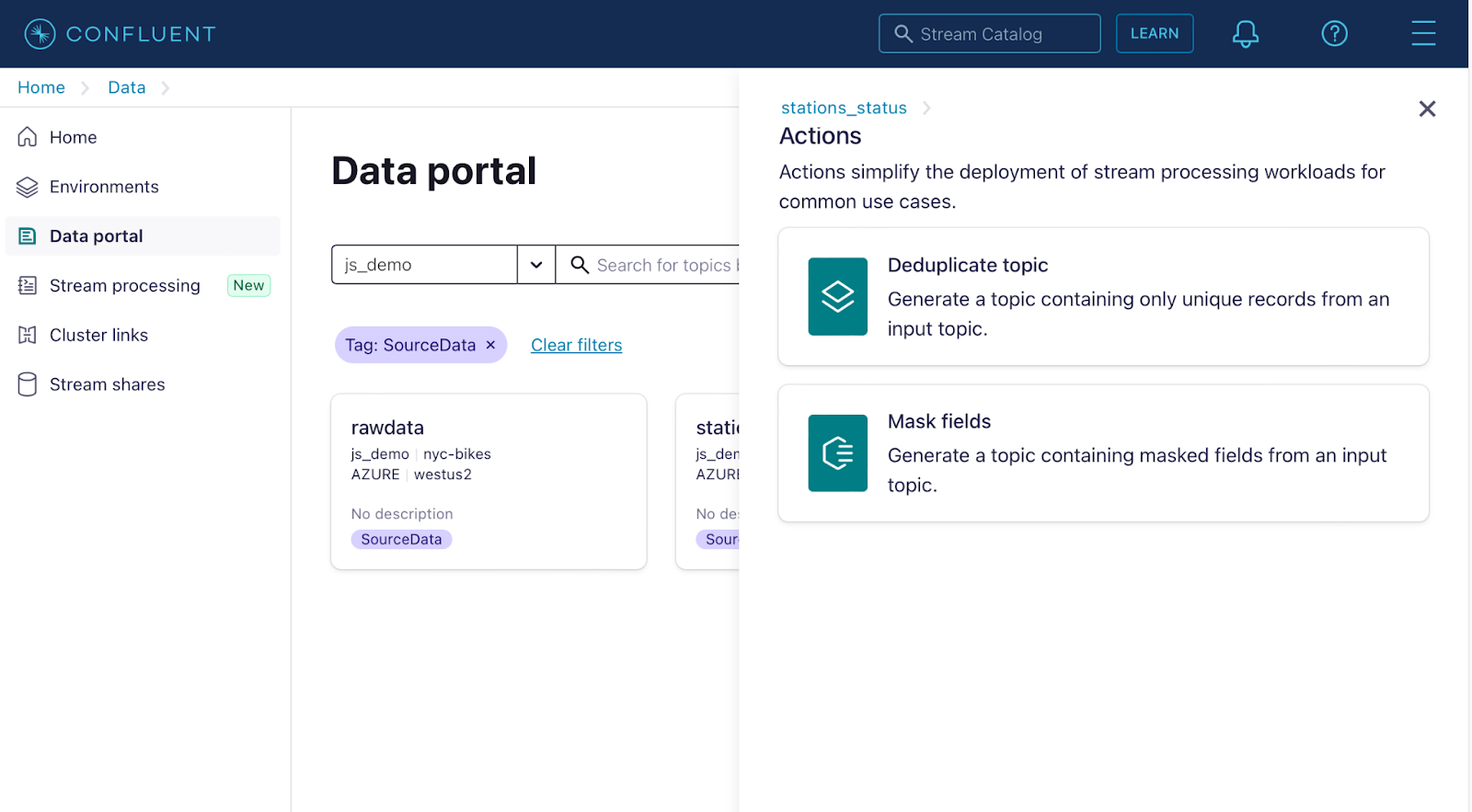Click the Mask fields teal icon
This screenshot has height=812, width=1472.
pyautogui.click(x=838, y=453)
